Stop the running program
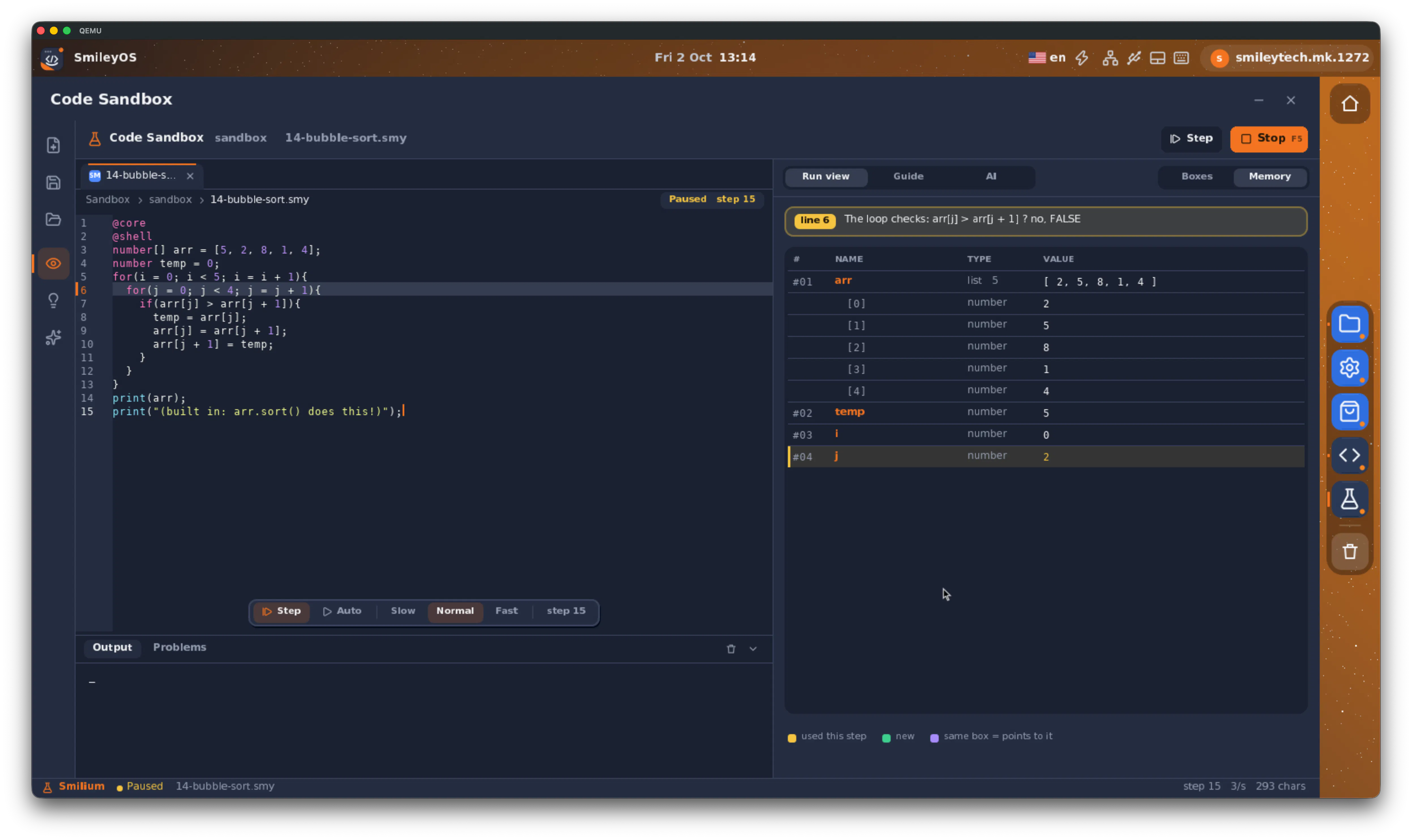This screenshot has width=1412, height=840. tap(1269, 139)
